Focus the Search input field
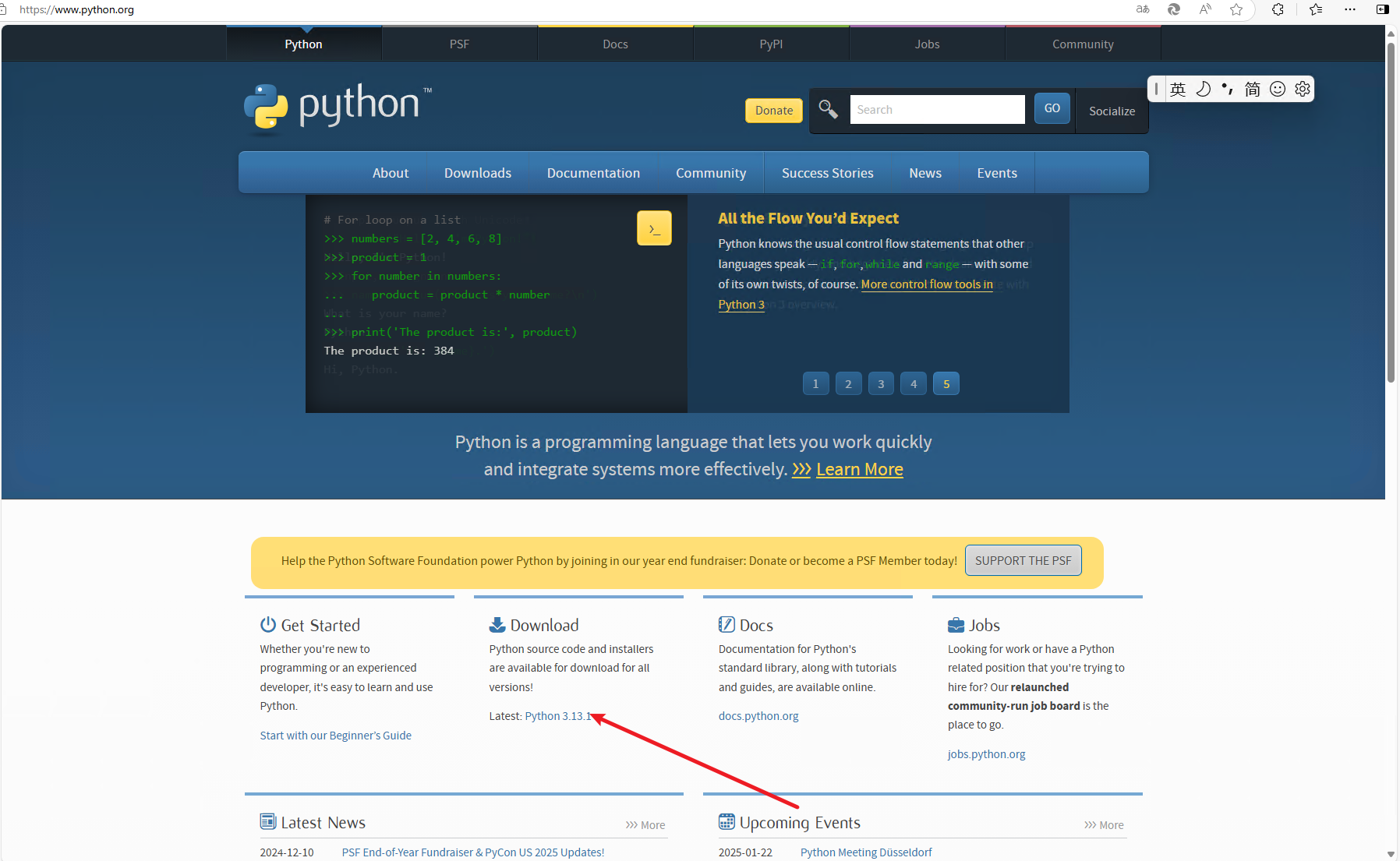This screenshot has height=861, width=1400. pos(937,110)
